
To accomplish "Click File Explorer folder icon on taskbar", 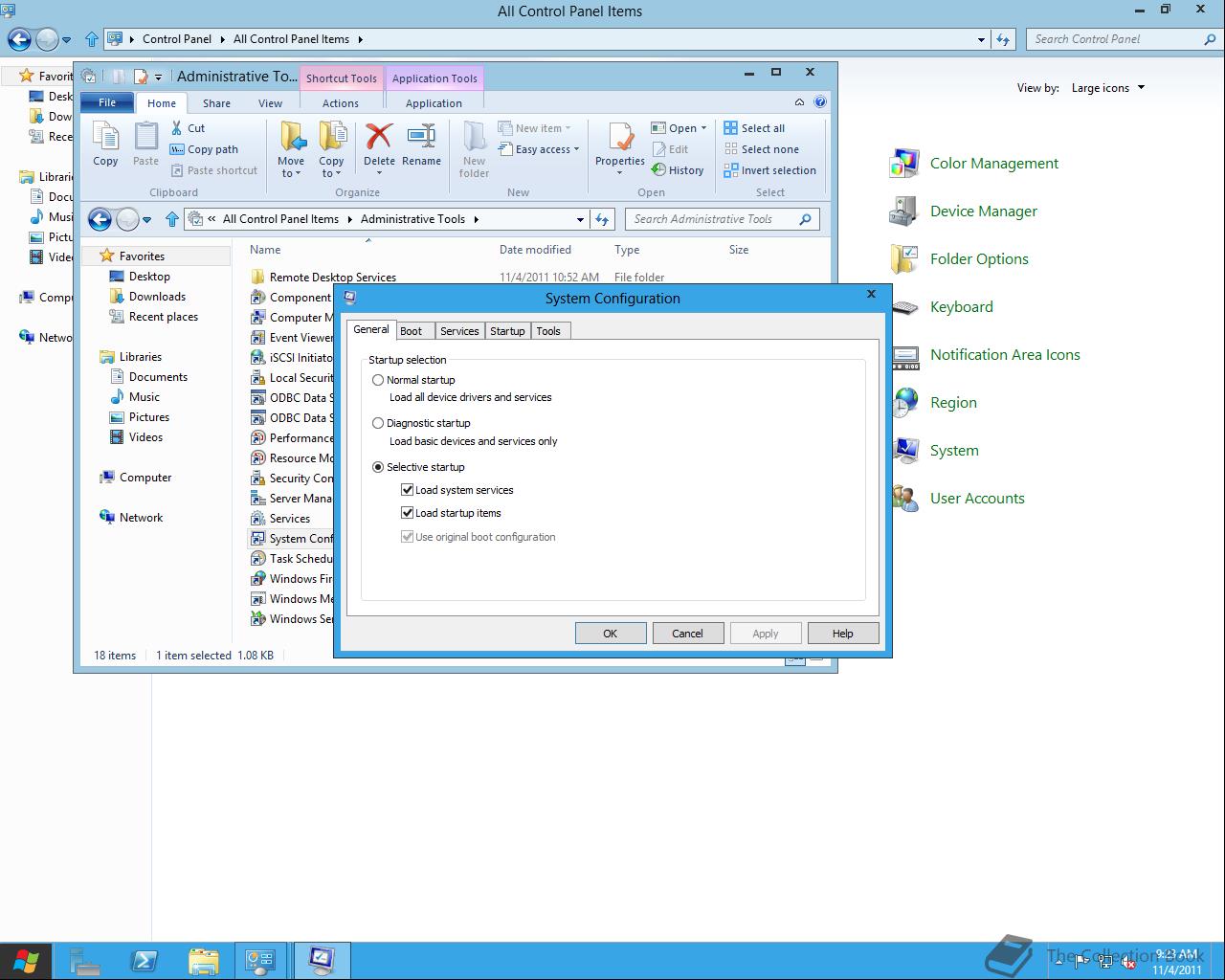I will 203,961.
